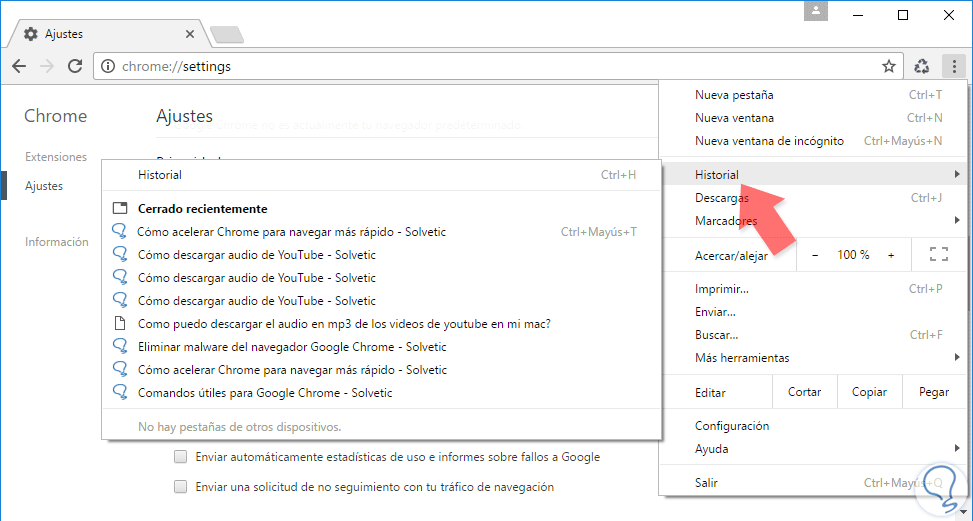Image resolution: width=973 pixels, height=521 pixels.
Task: Open Eliminar malware del navegador Google Chrome entry
Action: coord(382,347)
